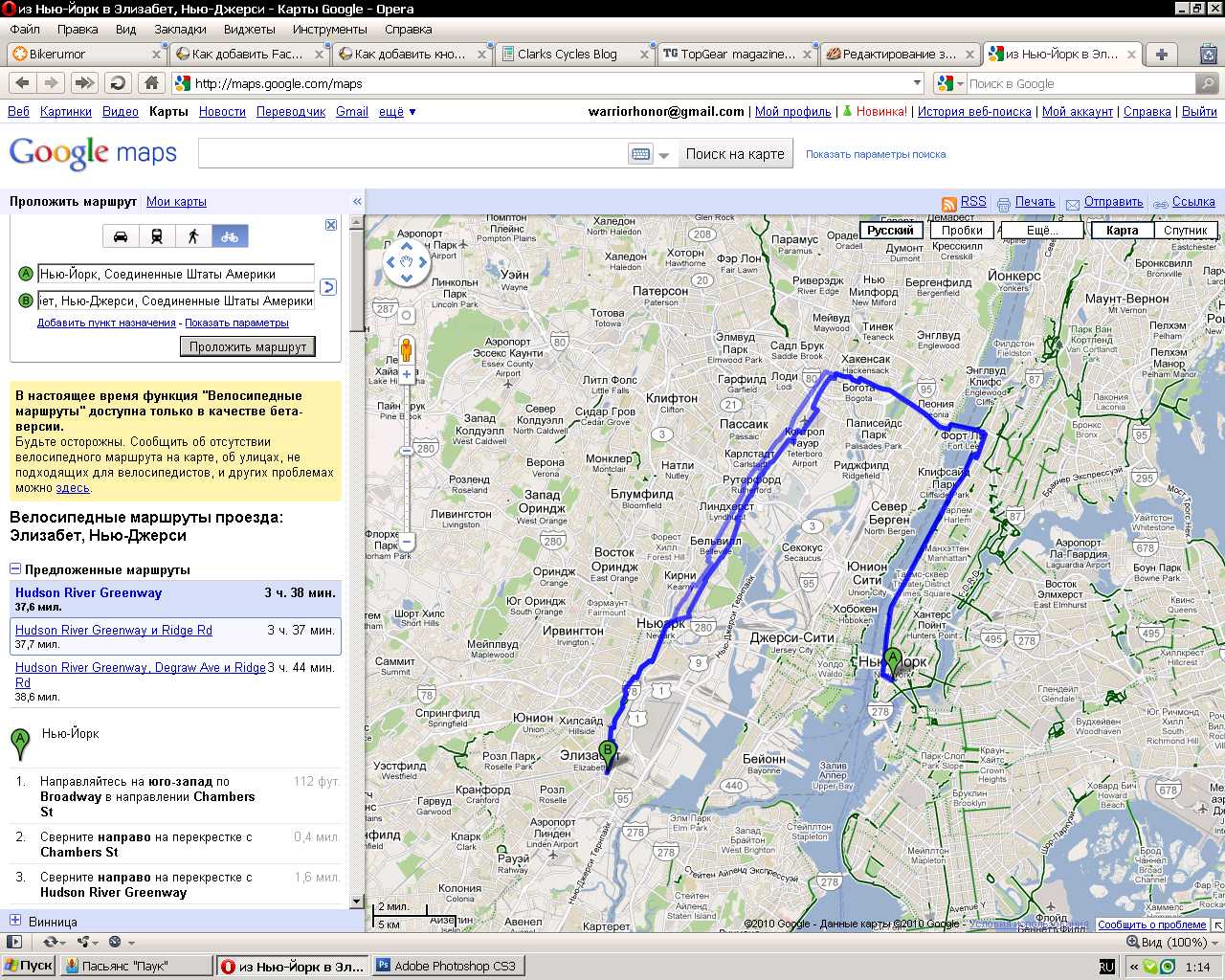Expand the map overview corner arrow
The width and height of the screenshot is (1225, 980).
coord(1217,925)
